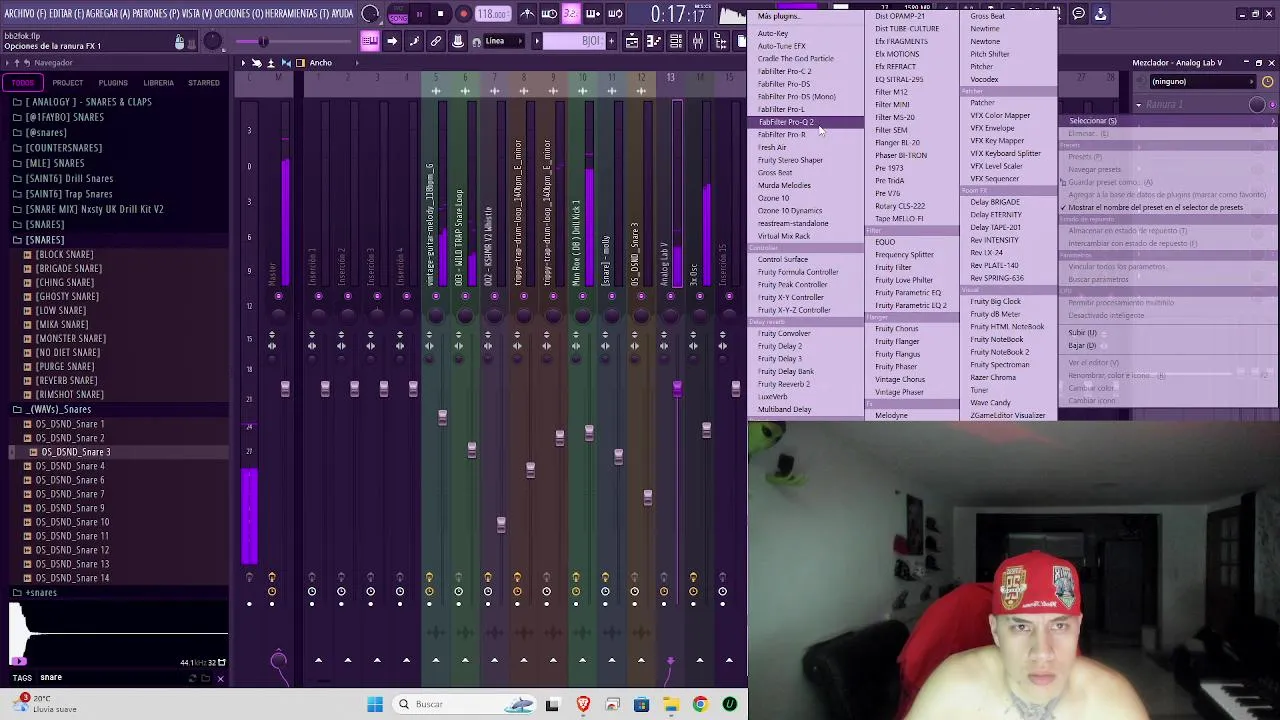
Task: Choose Más plugins... entry
Action: coord(778,16)
